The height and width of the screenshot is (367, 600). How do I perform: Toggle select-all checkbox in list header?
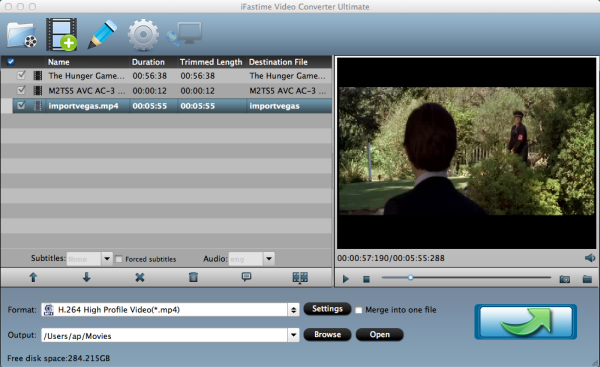(10, 62)
